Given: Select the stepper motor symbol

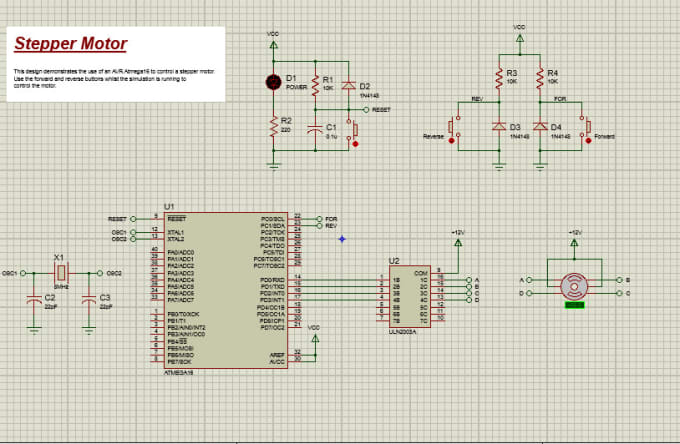Looking at the screenshot, I should (x=574, y=287).
